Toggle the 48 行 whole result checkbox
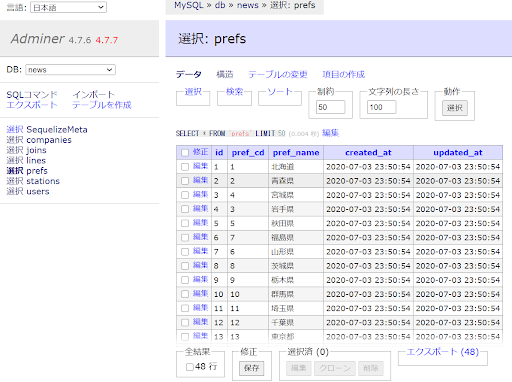 click(190, 367)
